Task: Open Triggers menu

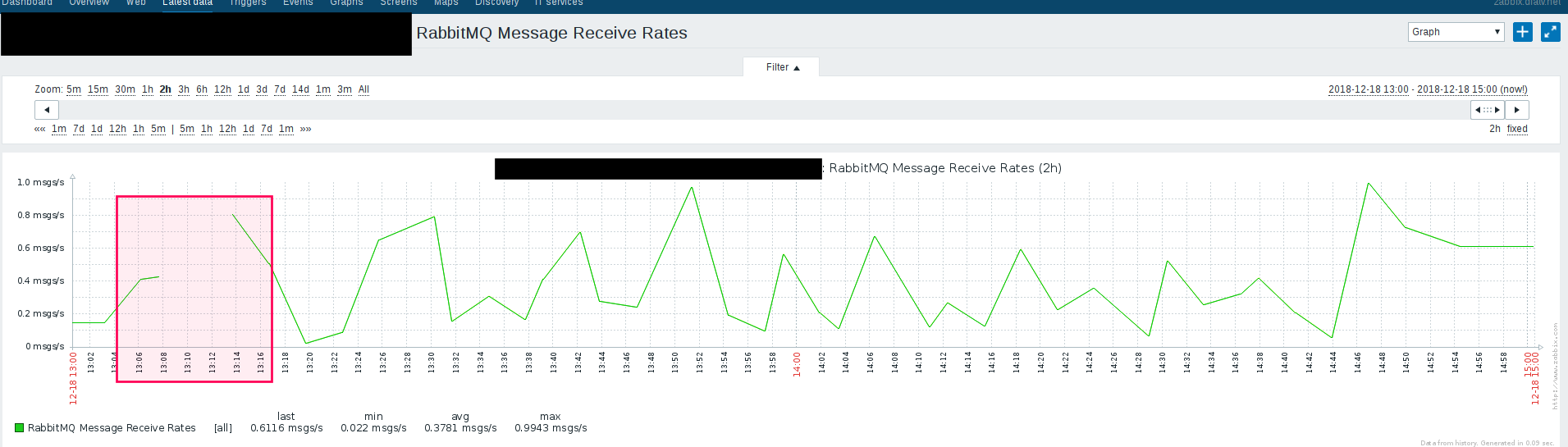Action: click(x=247, y=3)
